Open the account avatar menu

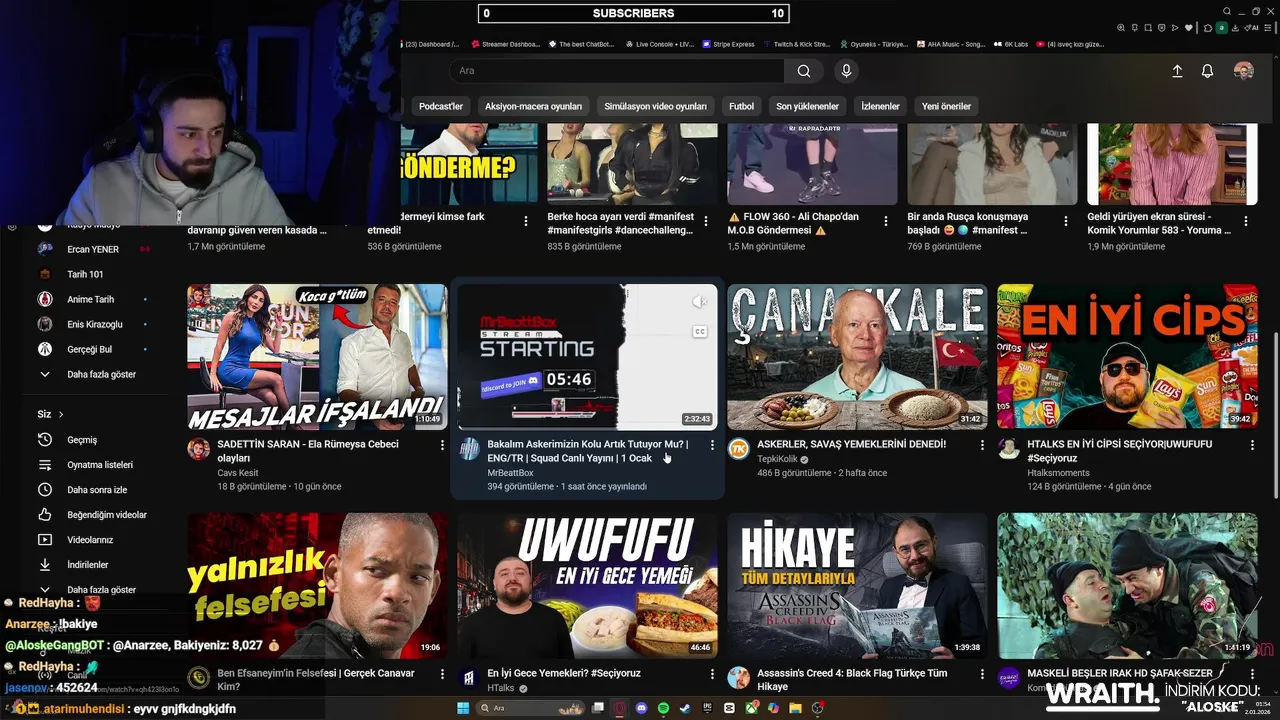[x=1243, y=71]
